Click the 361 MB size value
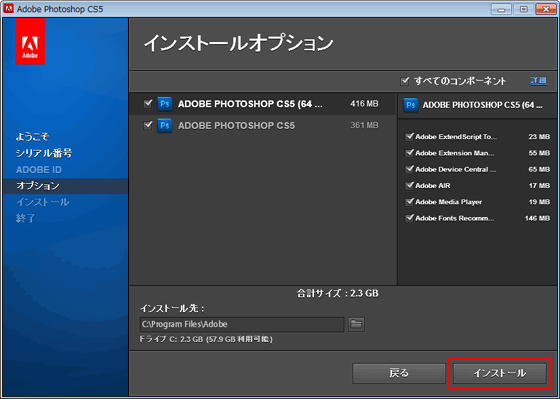Image resolution: width=560 pixels, height=399 pixels. tap(364, 125)
